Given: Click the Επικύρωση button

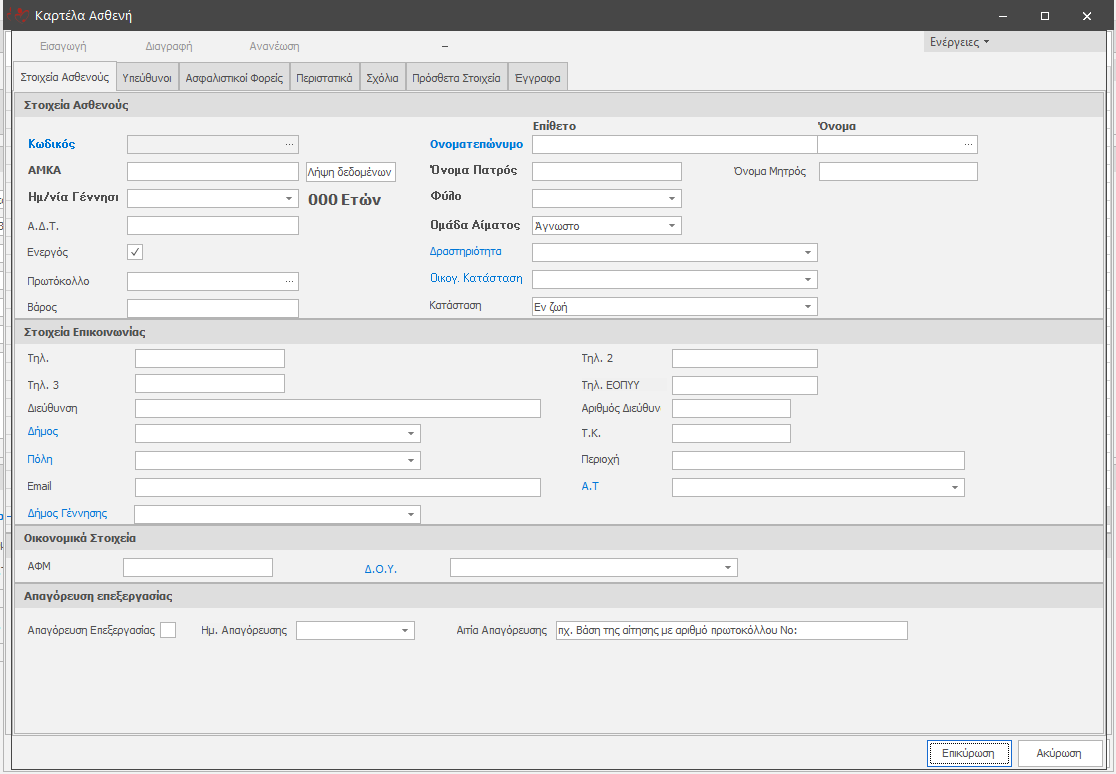Looking at the screenshot, I should tap(969, 752).
